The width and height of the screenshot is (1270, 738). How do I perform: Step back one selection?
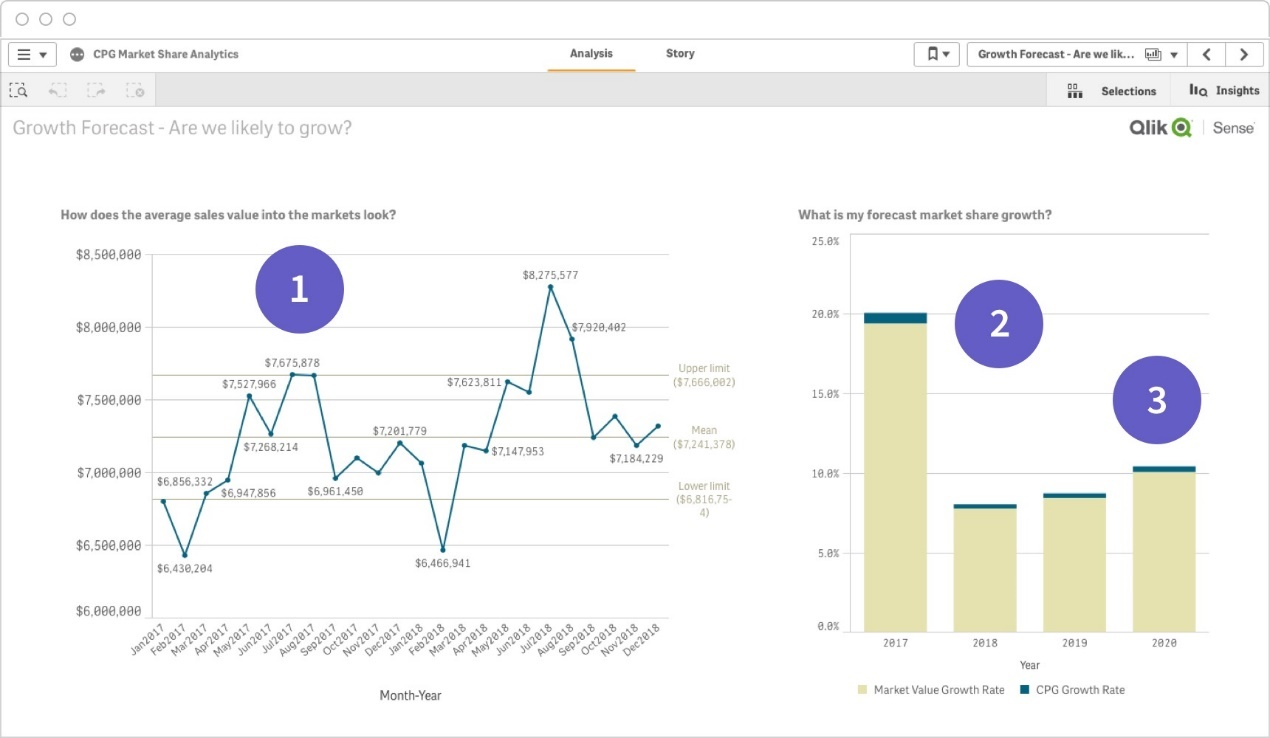57,90
